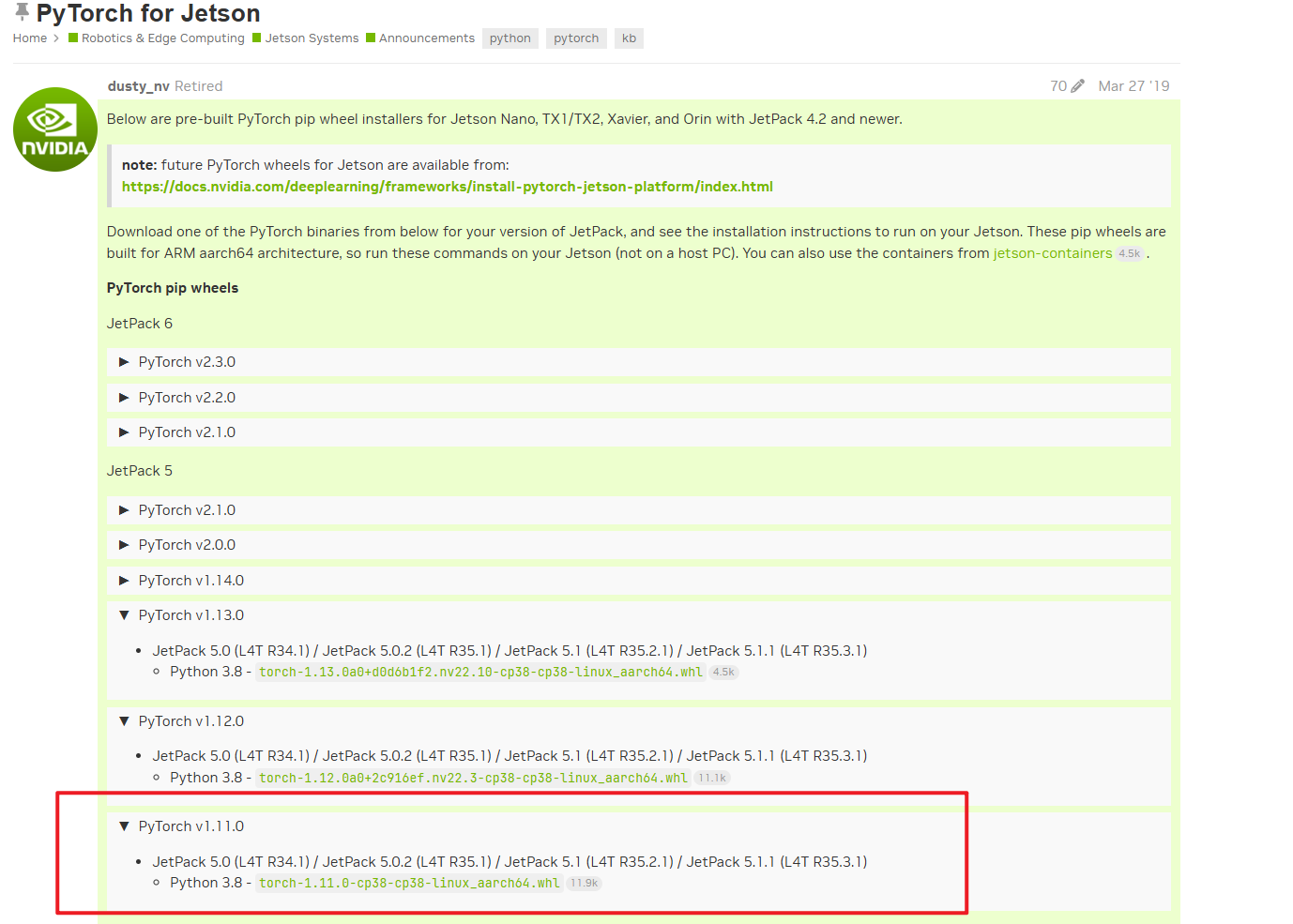Select the kb tag
Image resolution: width=1293 pixels, height=924 pixels.
click(629, 38)
